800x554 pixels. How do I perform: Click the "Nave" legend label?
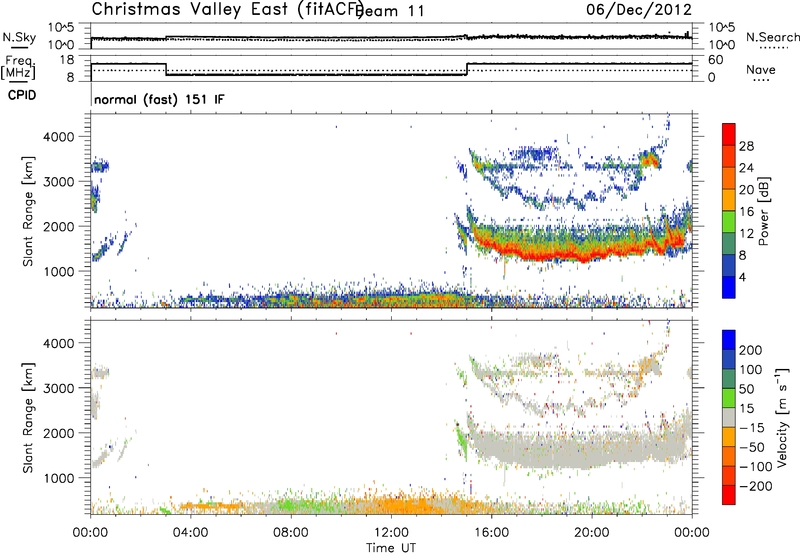tap(761, 70)
